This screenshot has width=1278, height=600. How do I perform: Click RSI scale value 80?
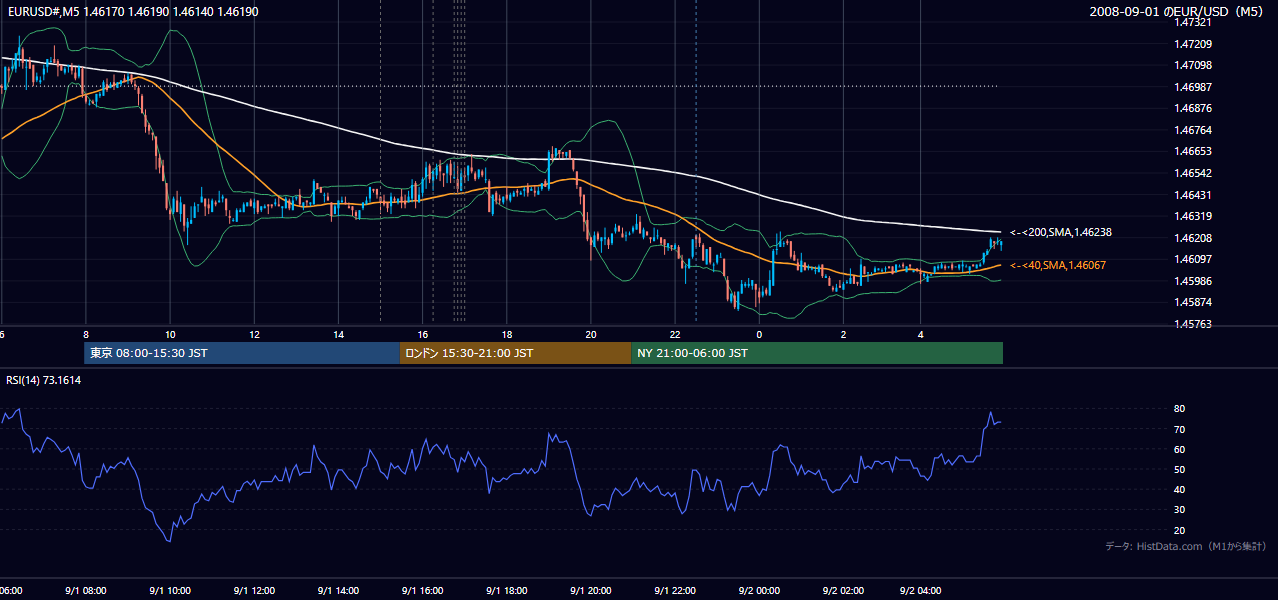coord(1180,409)
